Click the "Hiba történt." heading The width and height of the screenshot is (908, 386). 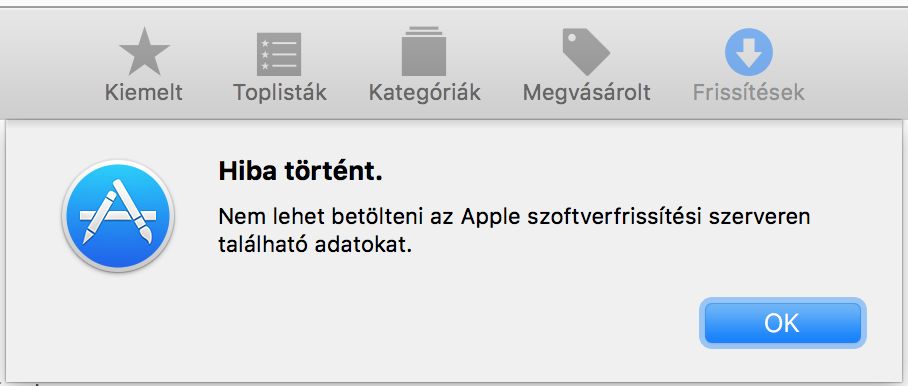click(x=301, y=172)
